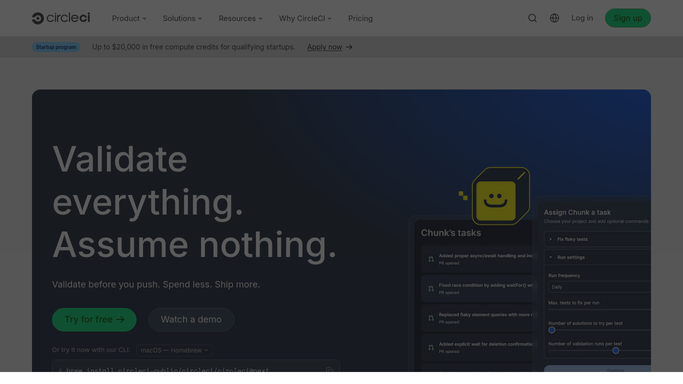The image size is (683, 384).
Task: Go to the Pricing page
Action: pyautogui.click(x=360, y=18)
